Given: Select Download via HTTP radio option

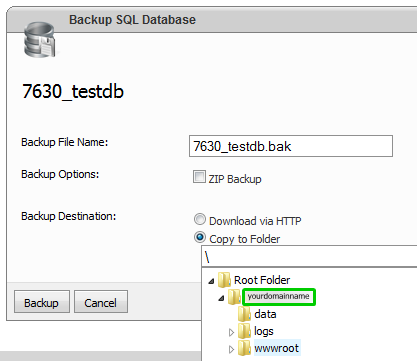Looking at the screenshot, I should coord(200,220).
